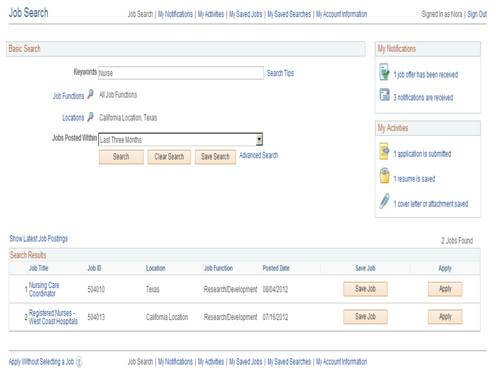This screenshot has width=496, height=385.
Task: Click the 2 Jobs Found text
Action: click(x=457, y=241)
